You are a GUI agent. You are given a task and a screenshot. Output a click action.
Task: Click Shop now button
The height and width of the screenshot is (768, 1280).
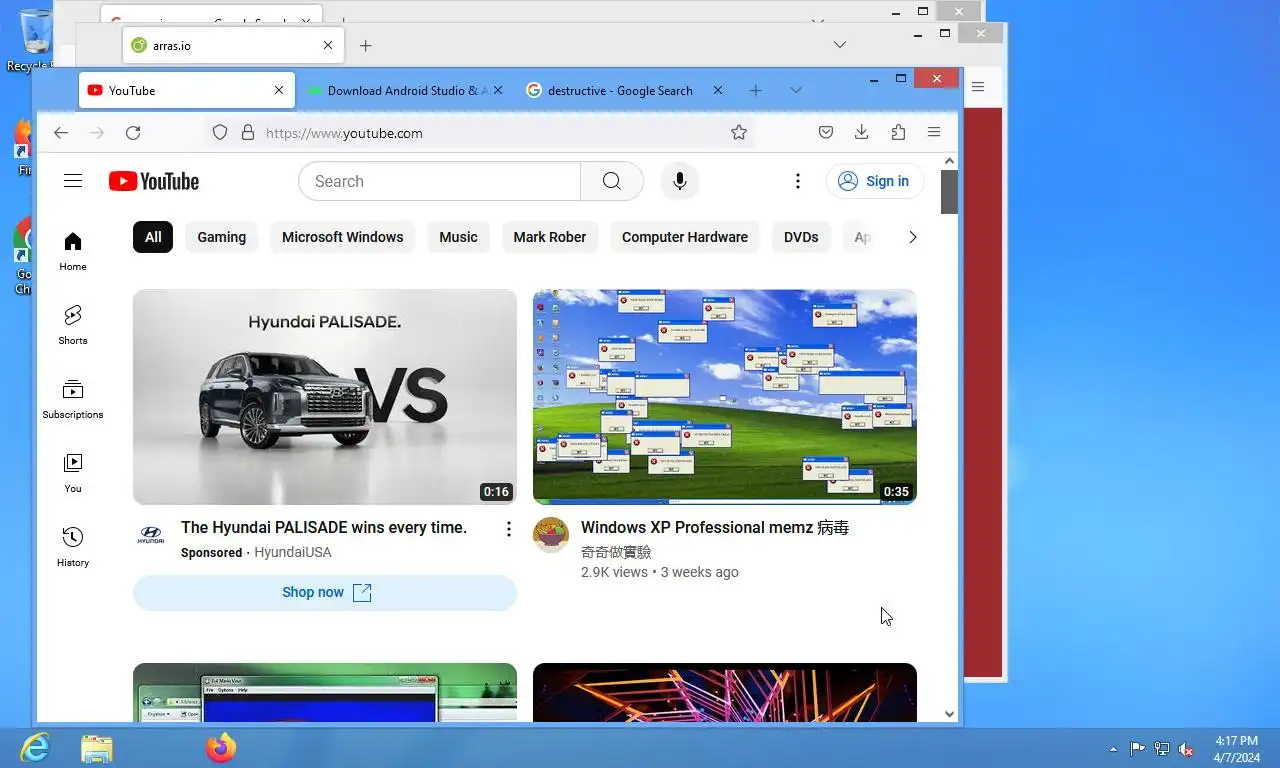pyautogui.click(x=325, y=592)
